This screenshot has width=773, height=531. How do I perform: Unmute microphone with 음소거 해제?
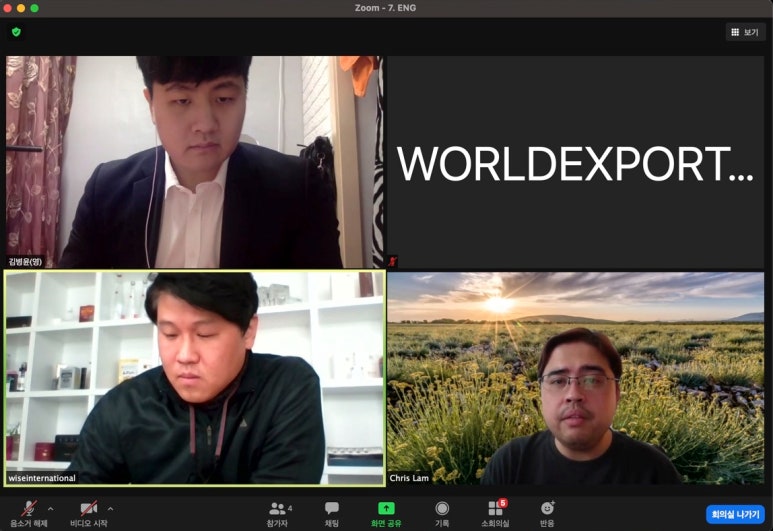pyautogui.click(x=29, y=513)
